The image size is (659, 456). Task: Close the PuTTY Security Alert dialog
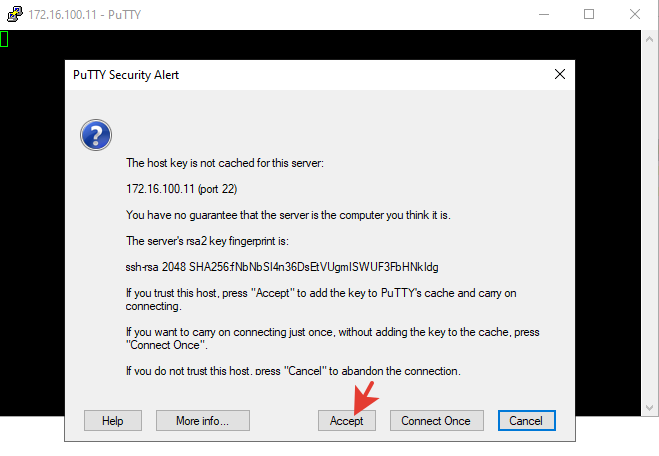[559, 74]
